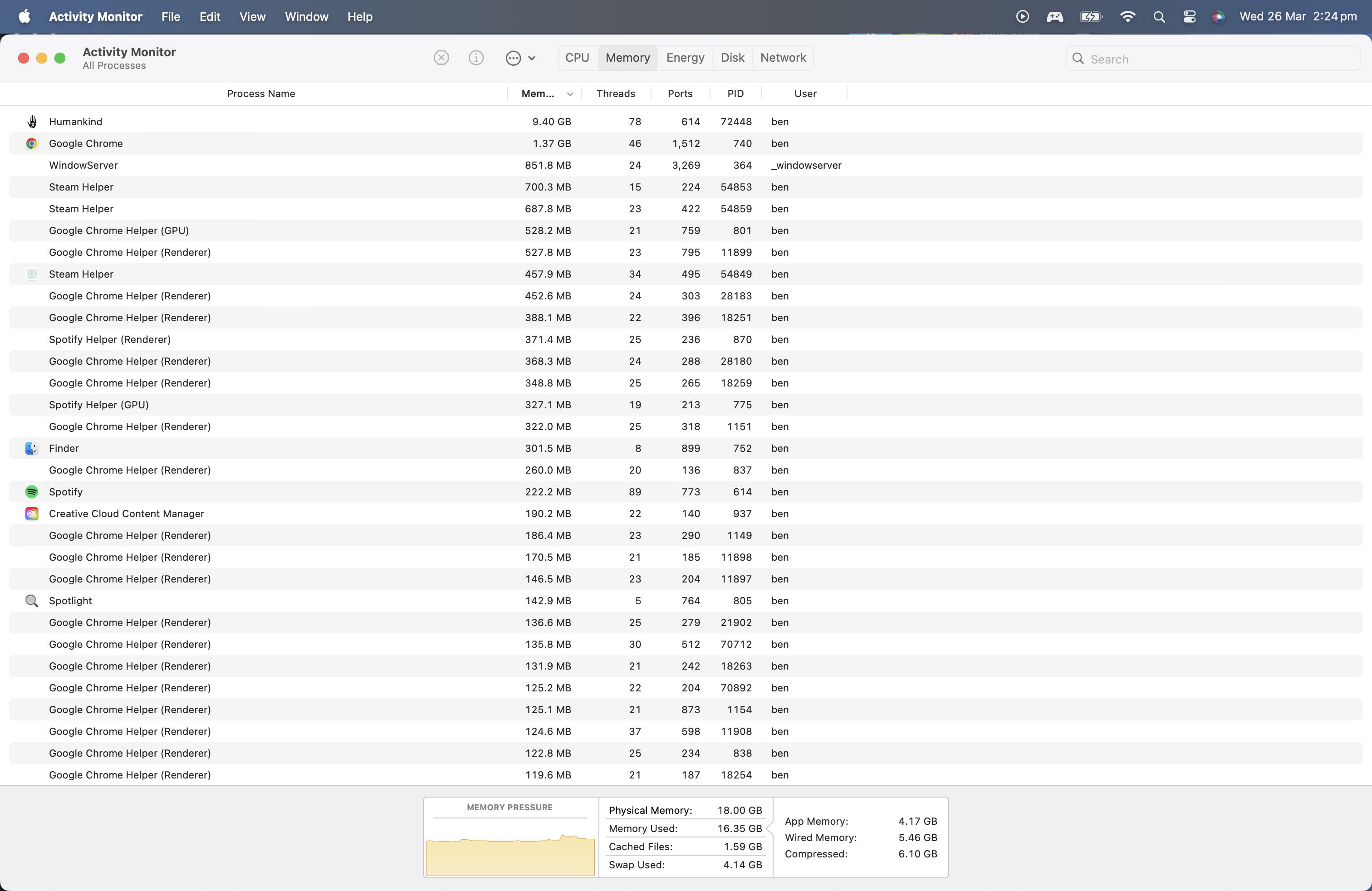The image size is (1372, 891).
Task: Sort by Ports column header
Action: click(680, 93)
